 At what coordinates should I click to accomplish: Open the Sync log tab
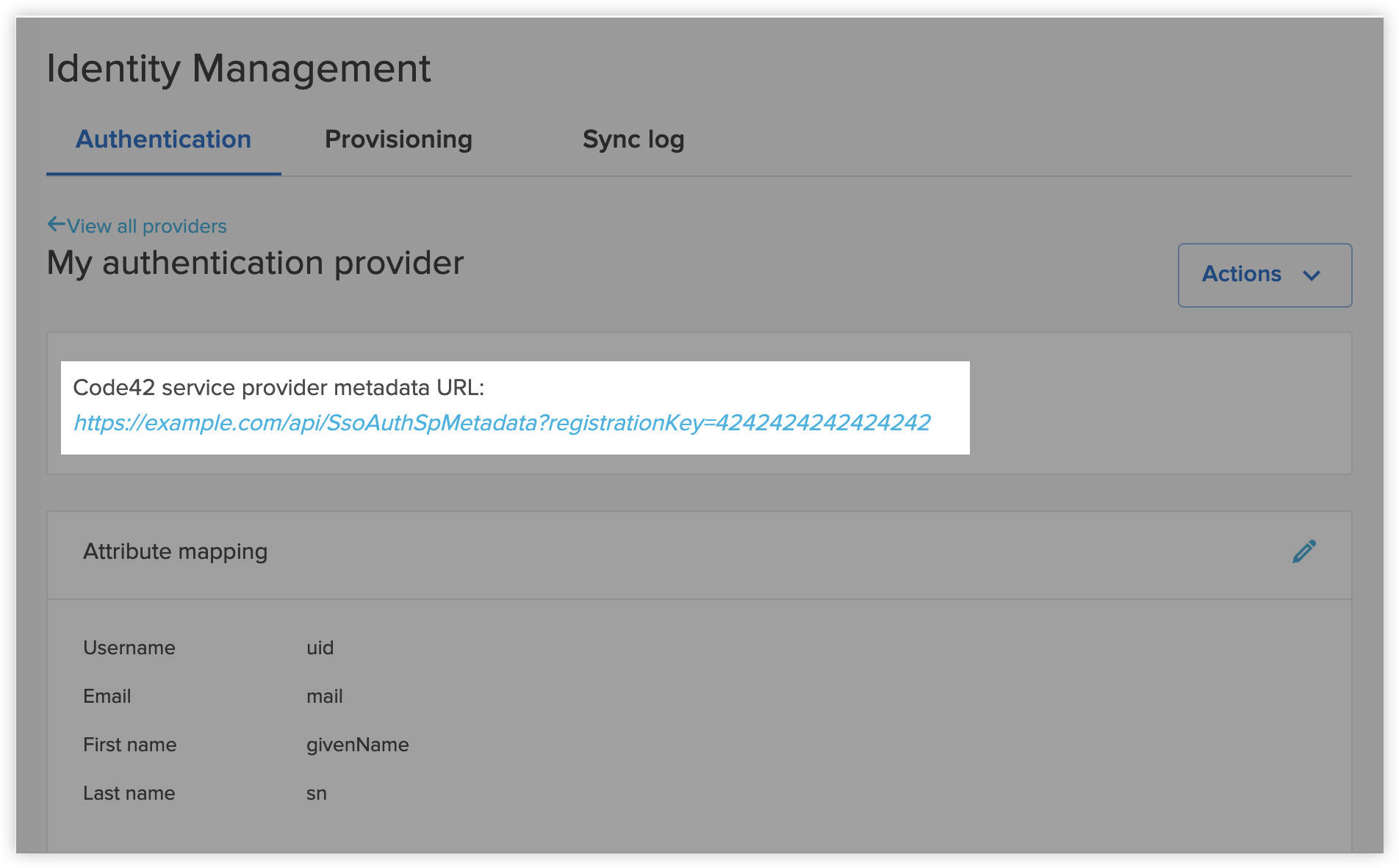[633, 139]
